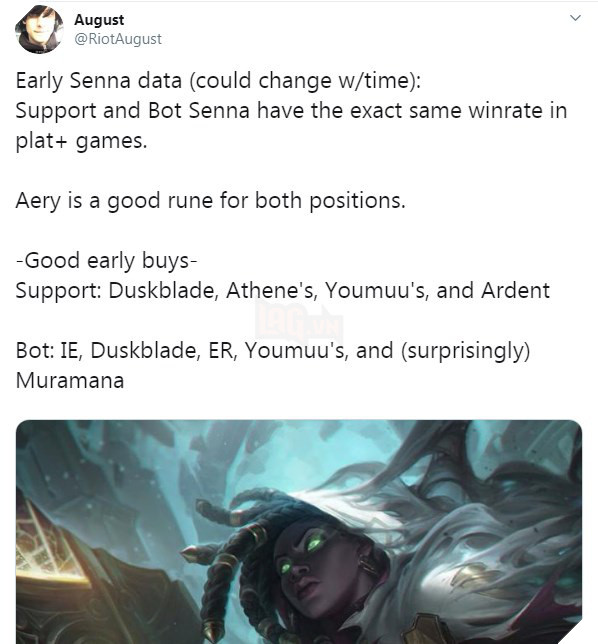This screenshot has width=598, height=644.
Task: Open the August display name link
Action: [99, 20]
